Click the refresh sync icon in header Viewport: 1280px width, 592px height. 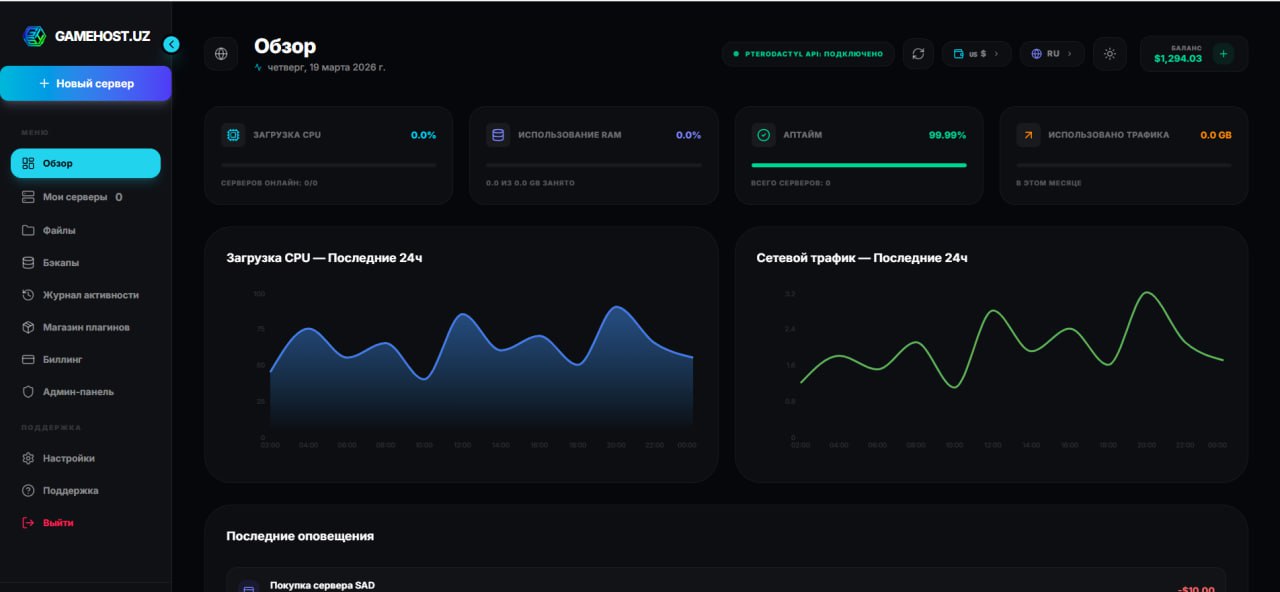[918, 53]
